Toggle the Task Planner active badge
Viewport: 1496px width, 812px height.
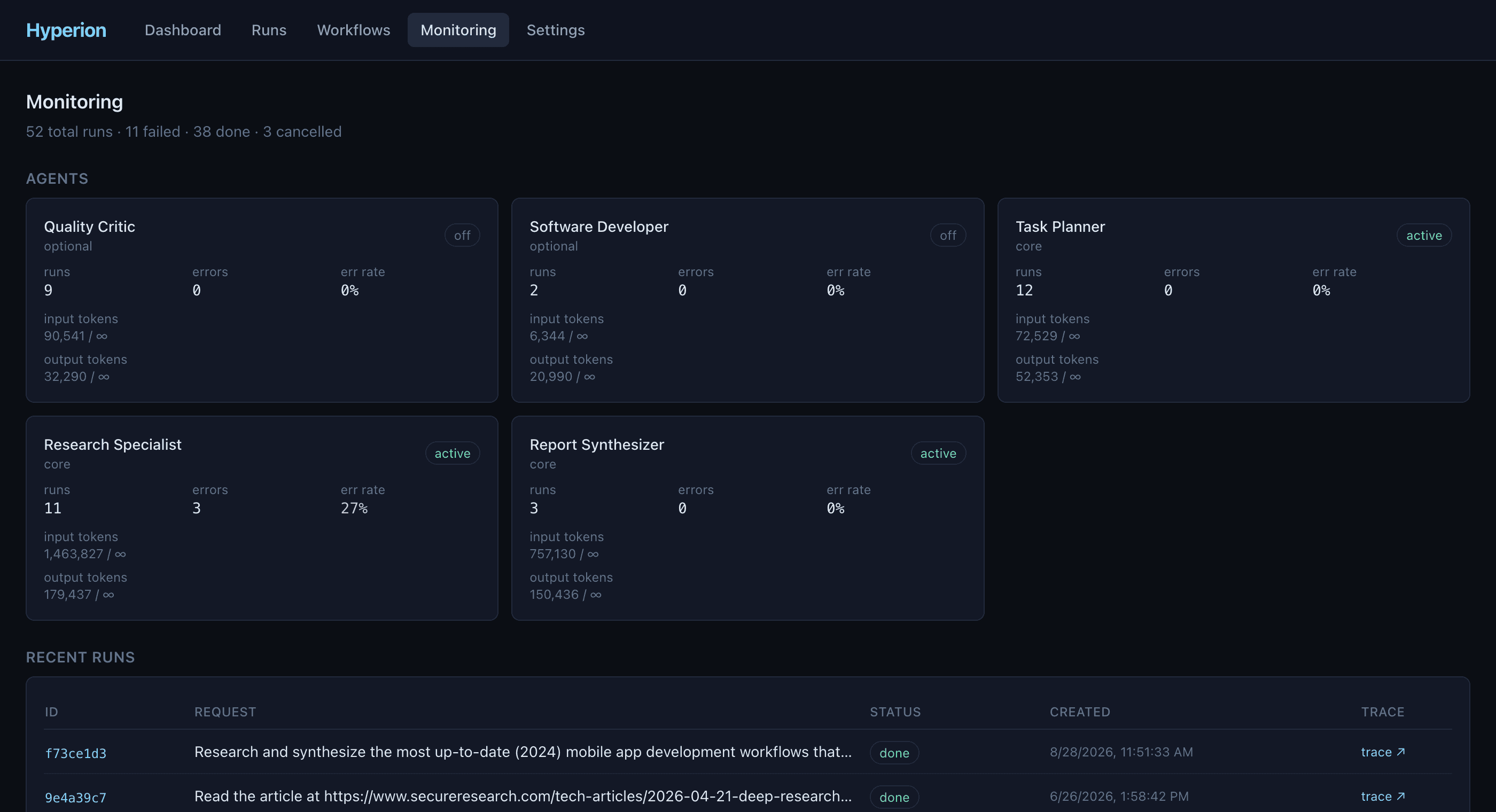pos(1424,235)
